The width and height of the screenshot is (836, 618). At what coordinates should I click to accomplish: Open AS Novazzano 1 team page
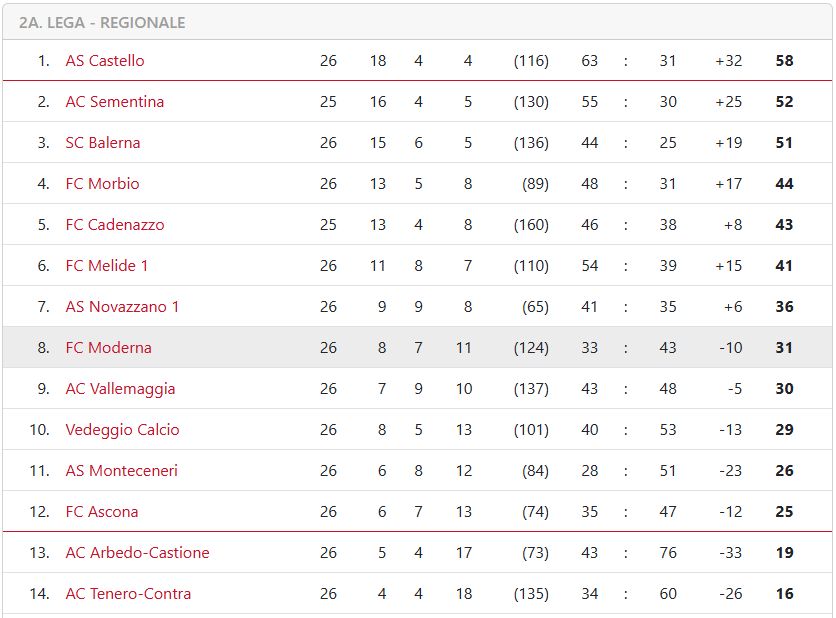click(x=122, y=307)
